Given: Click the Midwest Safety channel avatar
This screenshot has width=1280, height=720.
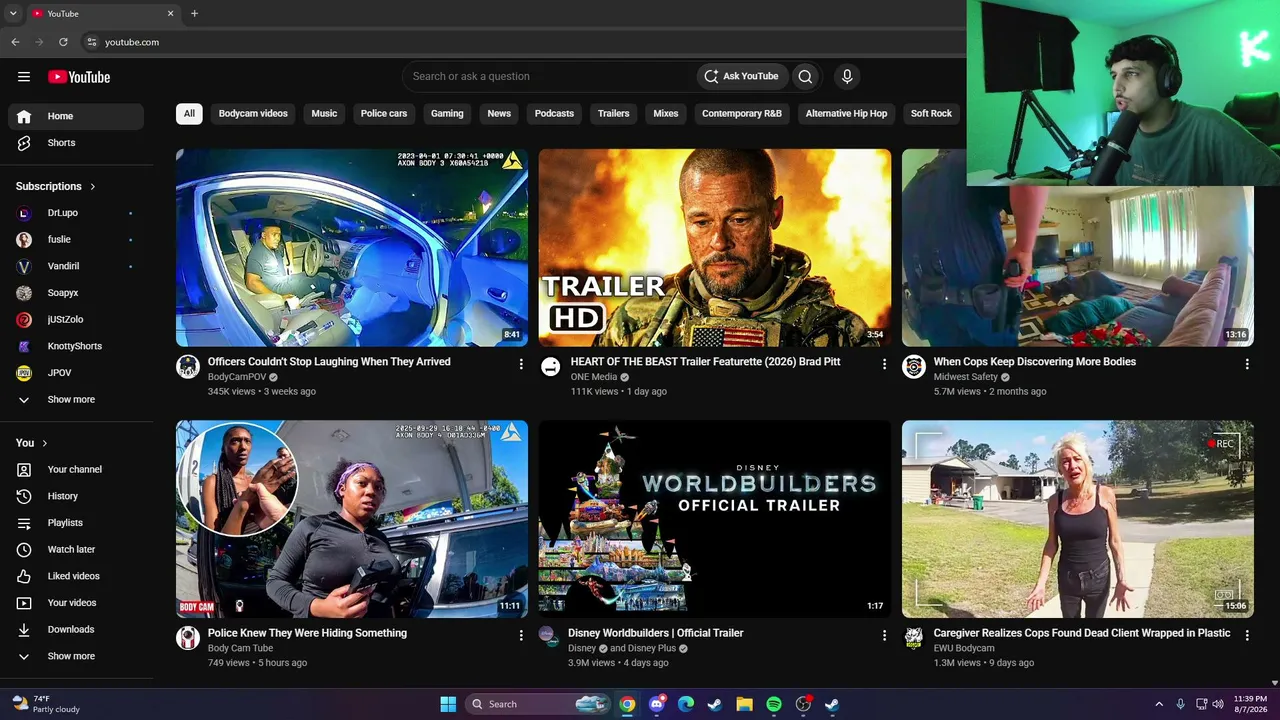Looking at the screenshot, I should [914, 367].
